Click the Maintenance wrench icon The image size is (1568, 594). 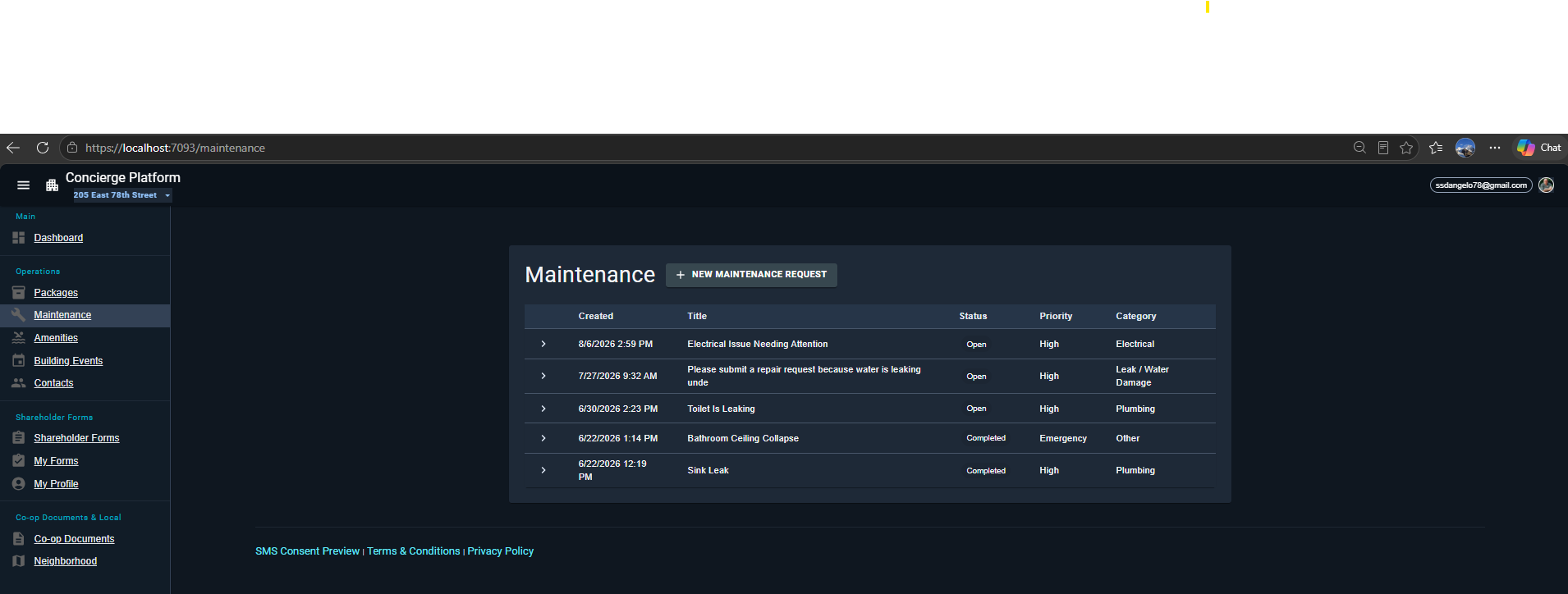point(19,315)
